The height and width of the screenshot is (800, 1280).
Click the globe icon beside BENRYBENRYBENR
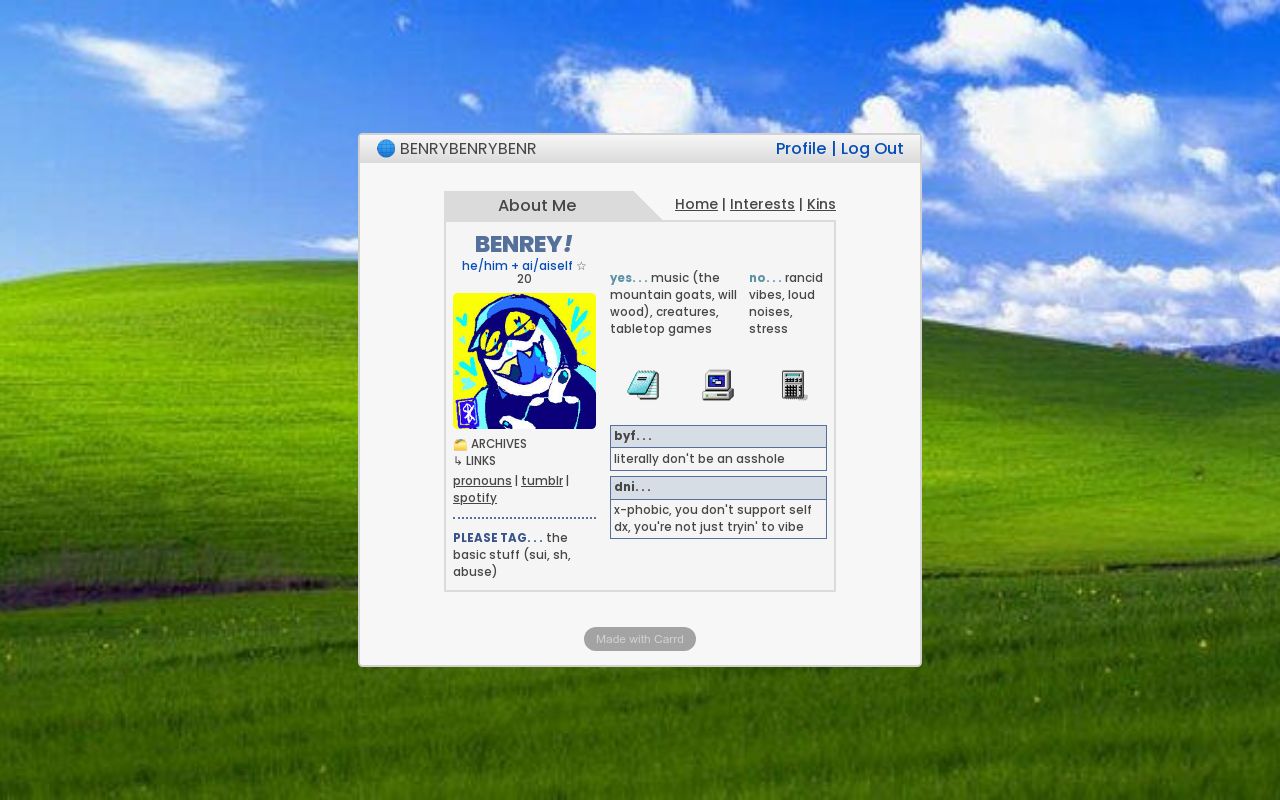[386, 149]
